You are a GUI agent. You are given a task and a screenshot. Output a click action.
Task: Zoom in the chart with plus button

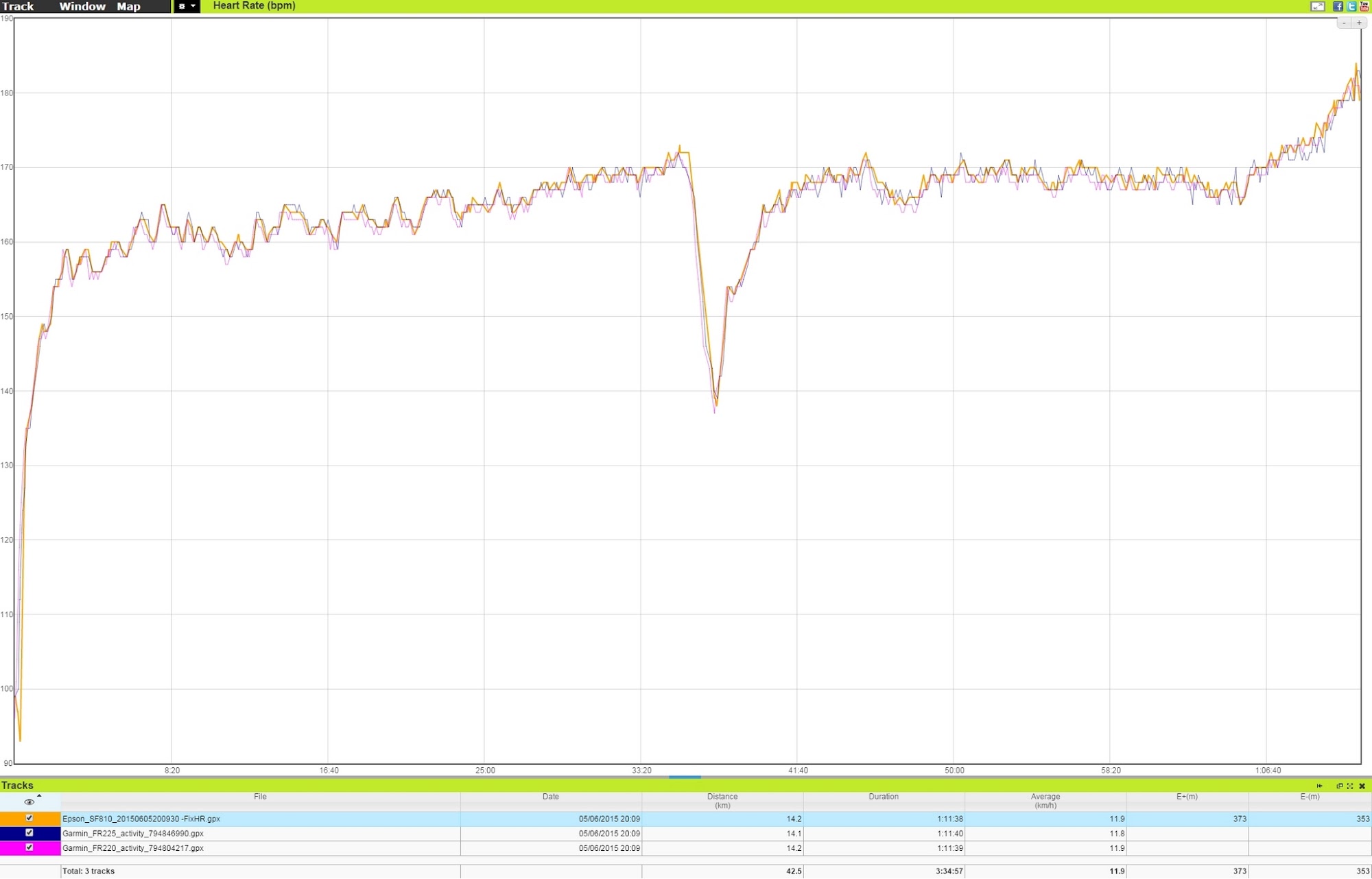[x=1359, y=23]
